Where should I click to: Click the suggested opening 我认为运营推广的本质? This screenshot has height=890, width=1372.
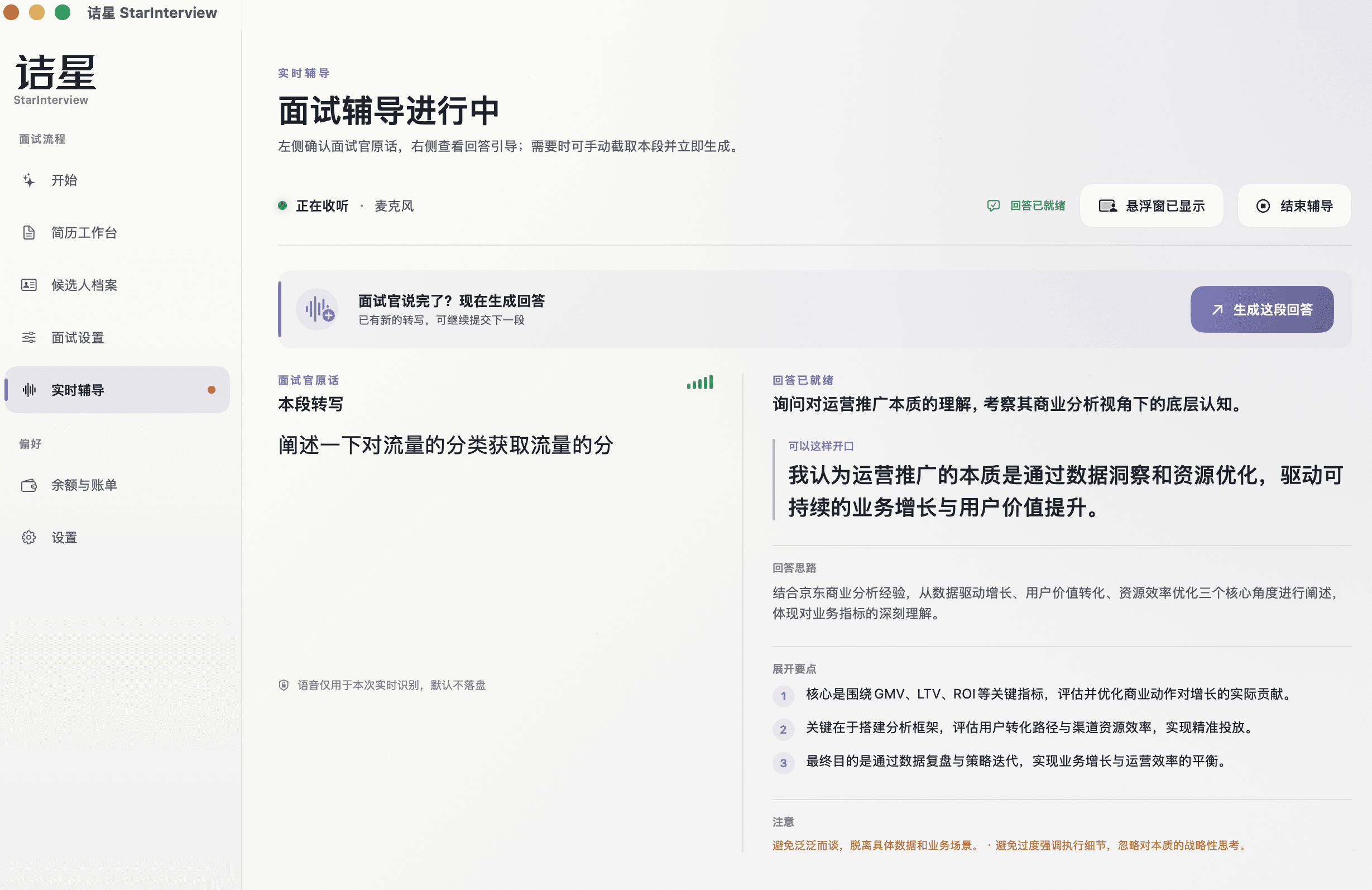[x=1066, y=491]
